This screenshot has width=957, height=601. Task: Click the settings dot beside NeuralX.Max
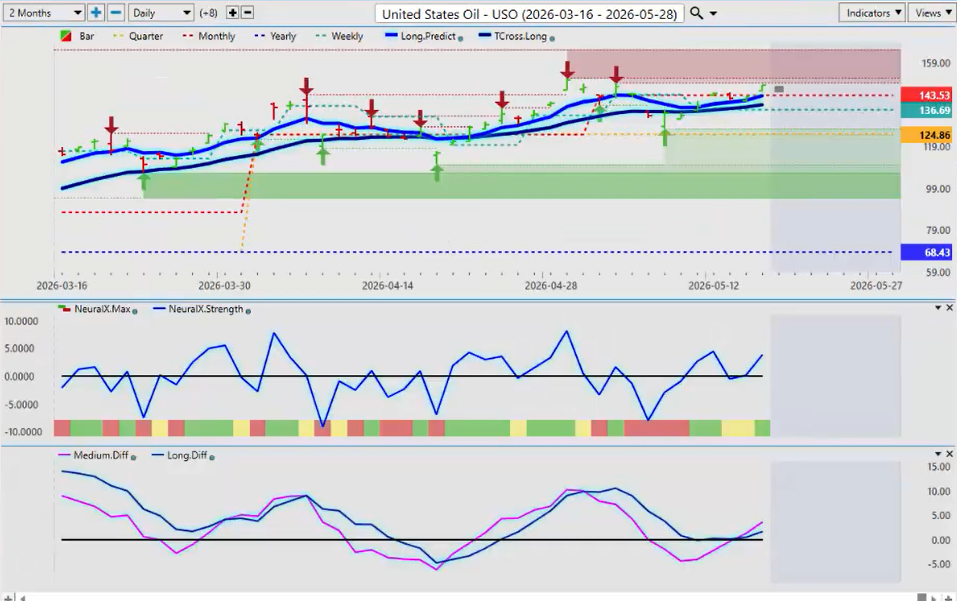pos(135,311)
